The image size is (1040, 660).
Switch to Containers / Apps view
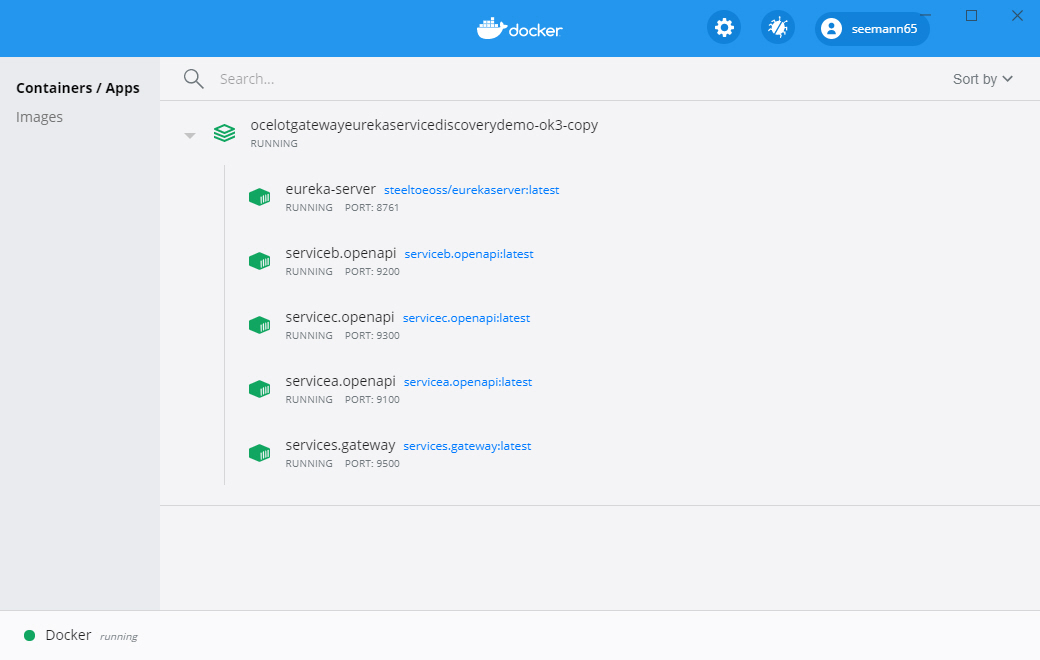[x=78, y=88]
